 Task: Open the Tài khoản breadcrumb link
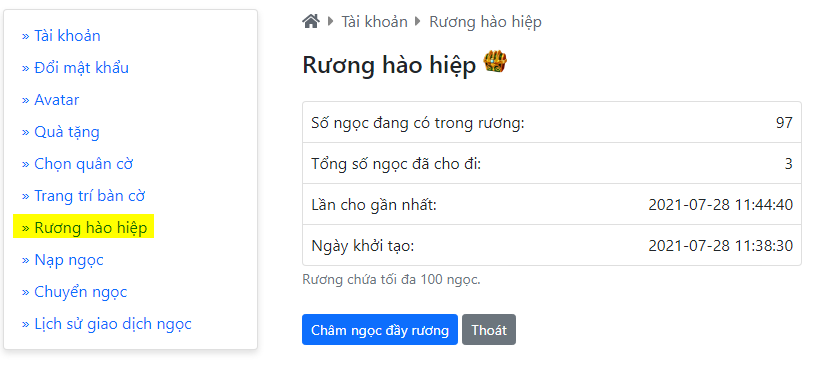(375, 22)
